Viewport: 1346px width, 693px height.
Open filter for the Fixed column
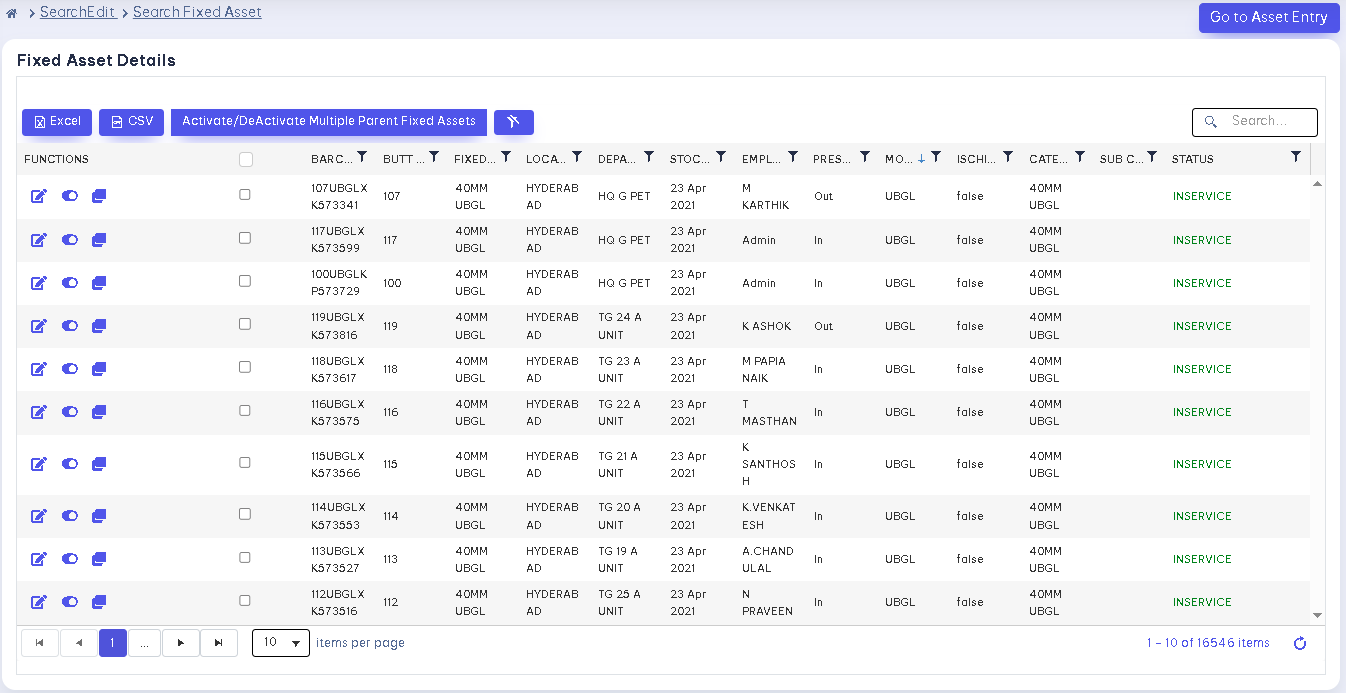pos(506,157)
